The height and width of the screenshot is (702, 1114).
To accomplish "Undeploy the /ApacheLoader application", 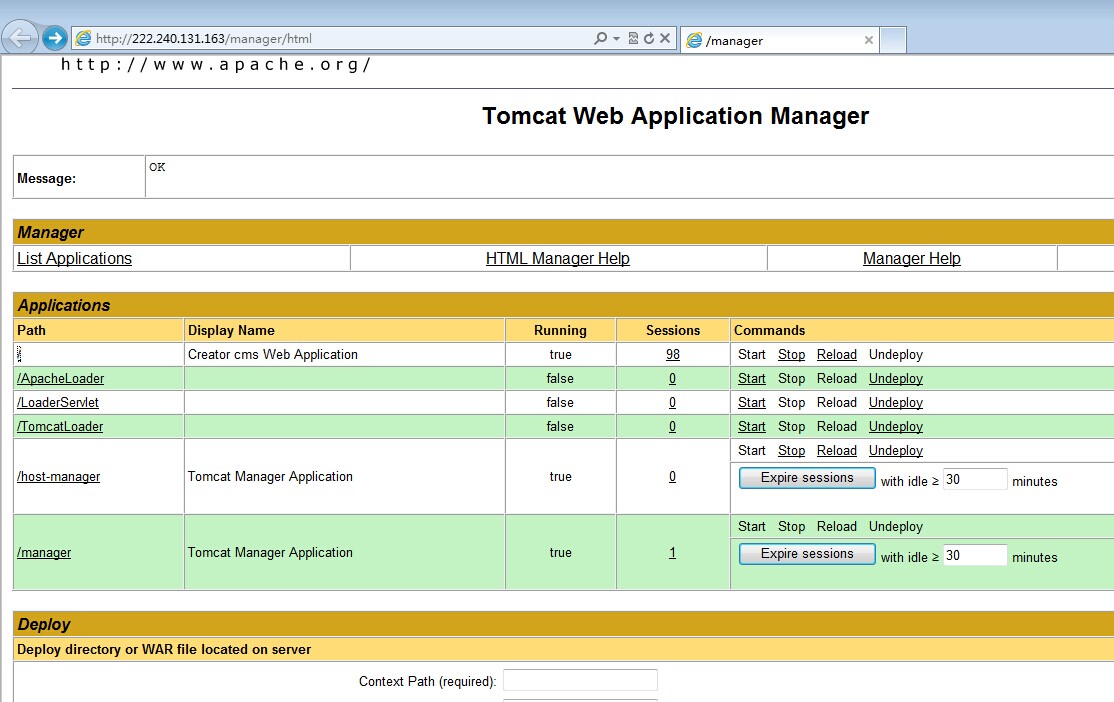I will click(x=896, y=379).
